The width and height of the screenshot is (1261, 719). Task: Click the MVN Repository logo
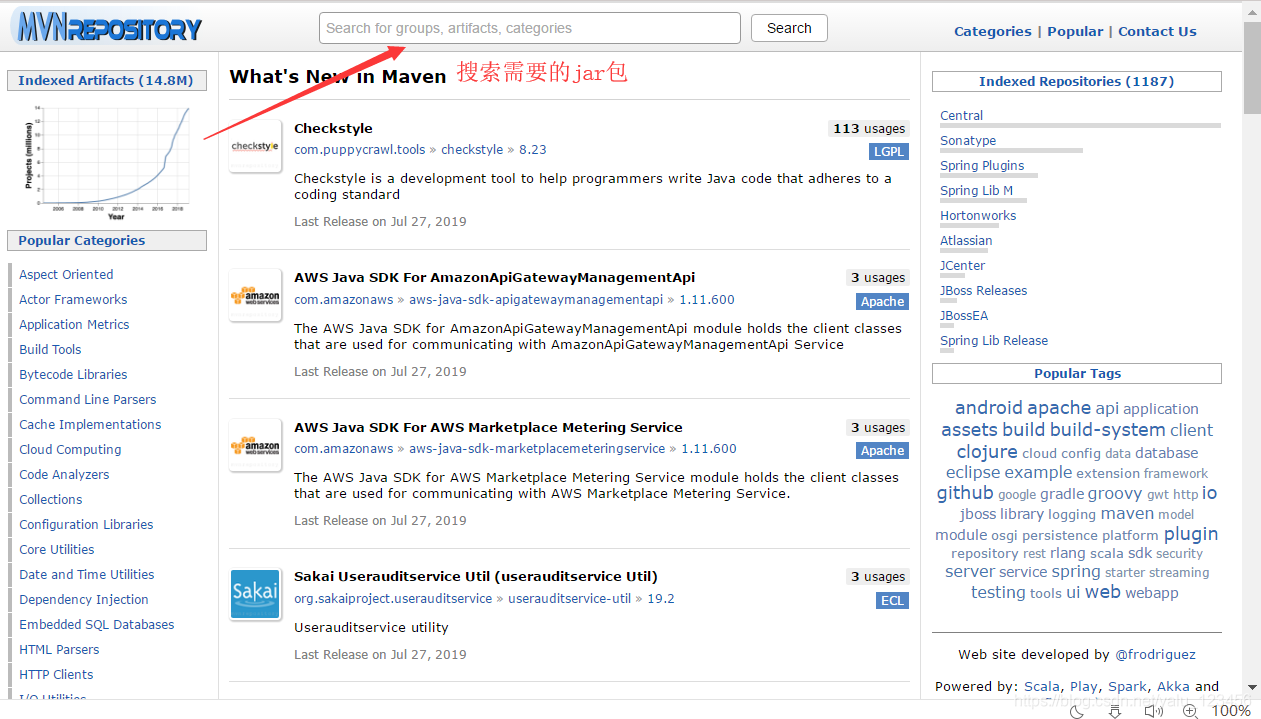[108, 26]
